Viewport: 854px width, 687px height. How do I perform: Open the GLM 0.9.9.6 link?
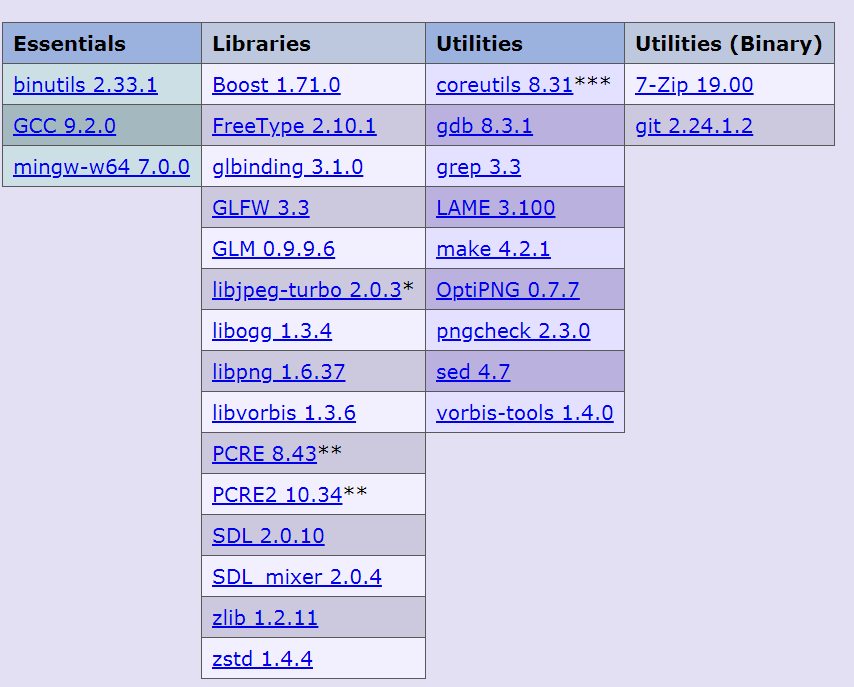273,249
